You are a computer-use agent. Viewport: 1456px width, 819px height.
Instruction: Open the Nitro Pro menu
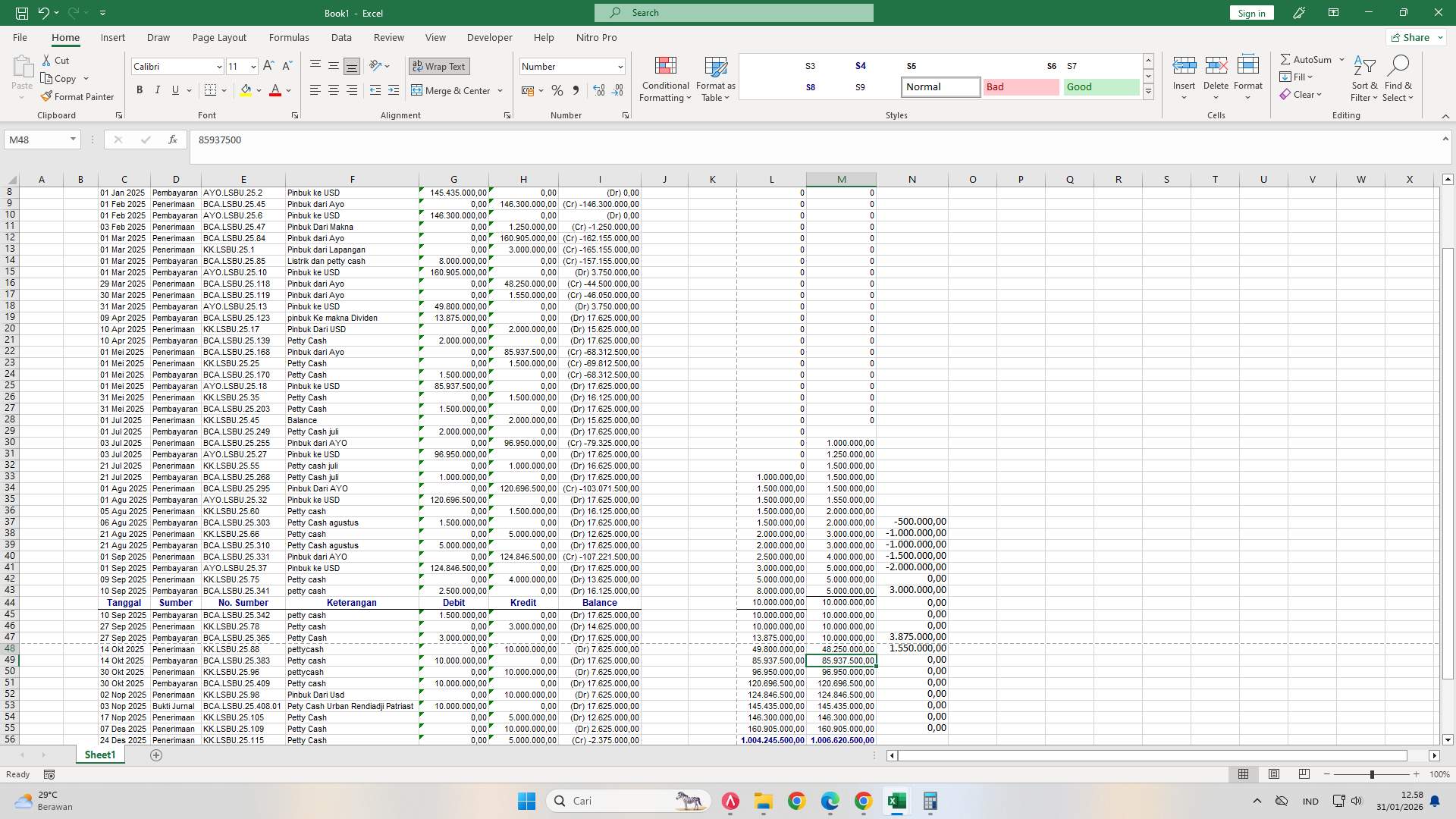coord(596,37)
